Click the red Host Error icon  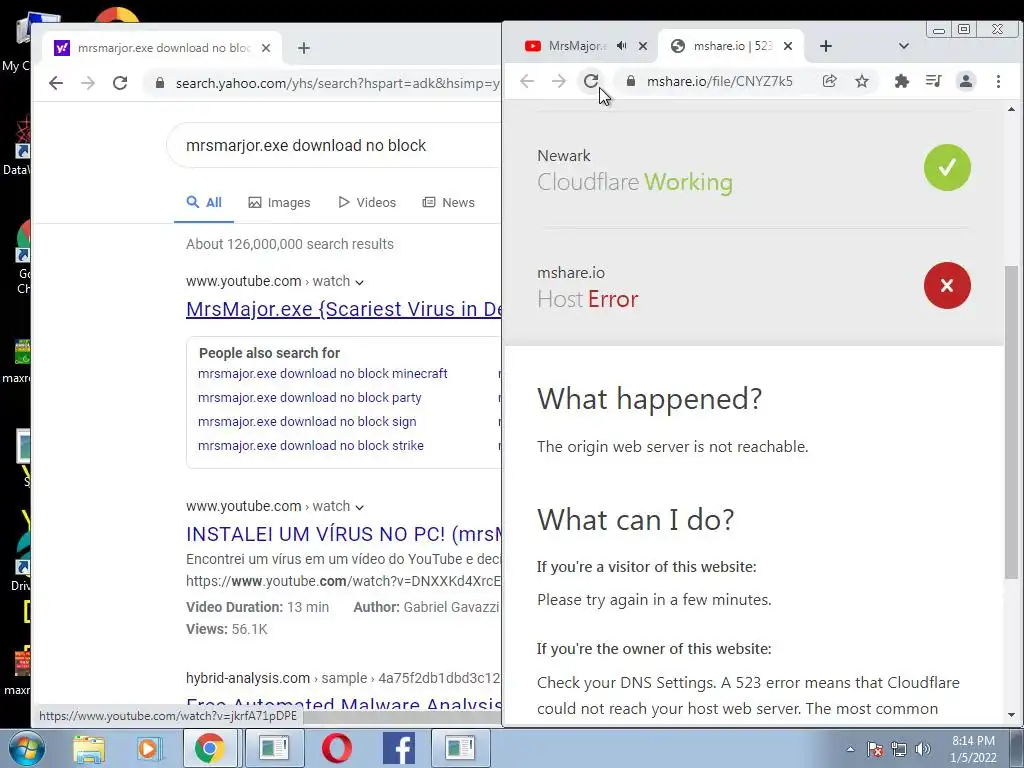click(x=947, y=285)
